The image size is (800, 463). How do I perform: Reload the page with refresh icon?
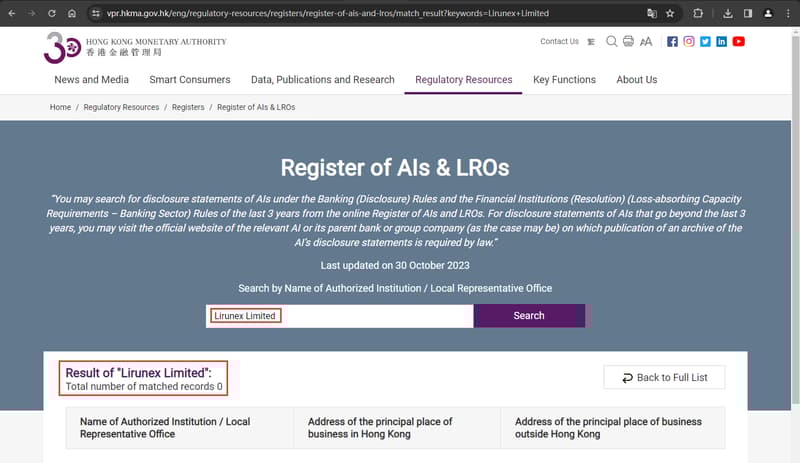pyautogui.click(x=52, y=13)
